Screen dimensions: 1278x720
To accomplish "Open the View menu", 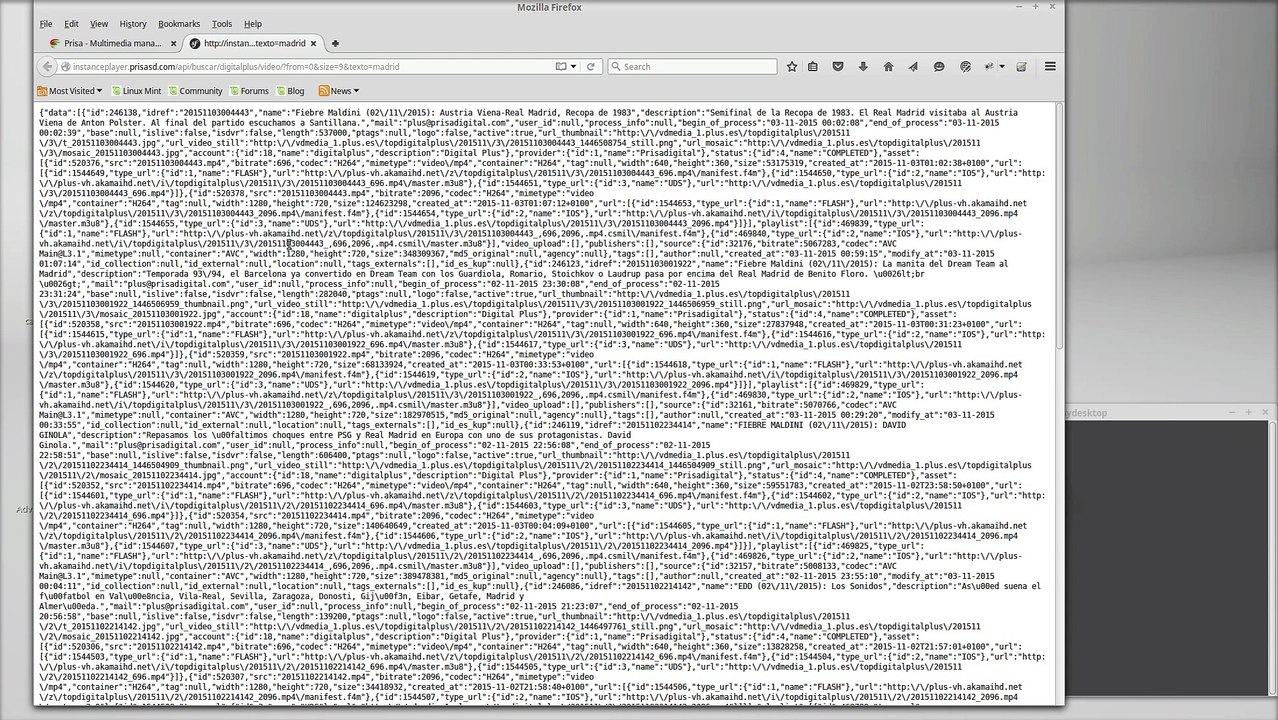I will tap(99, 24).
